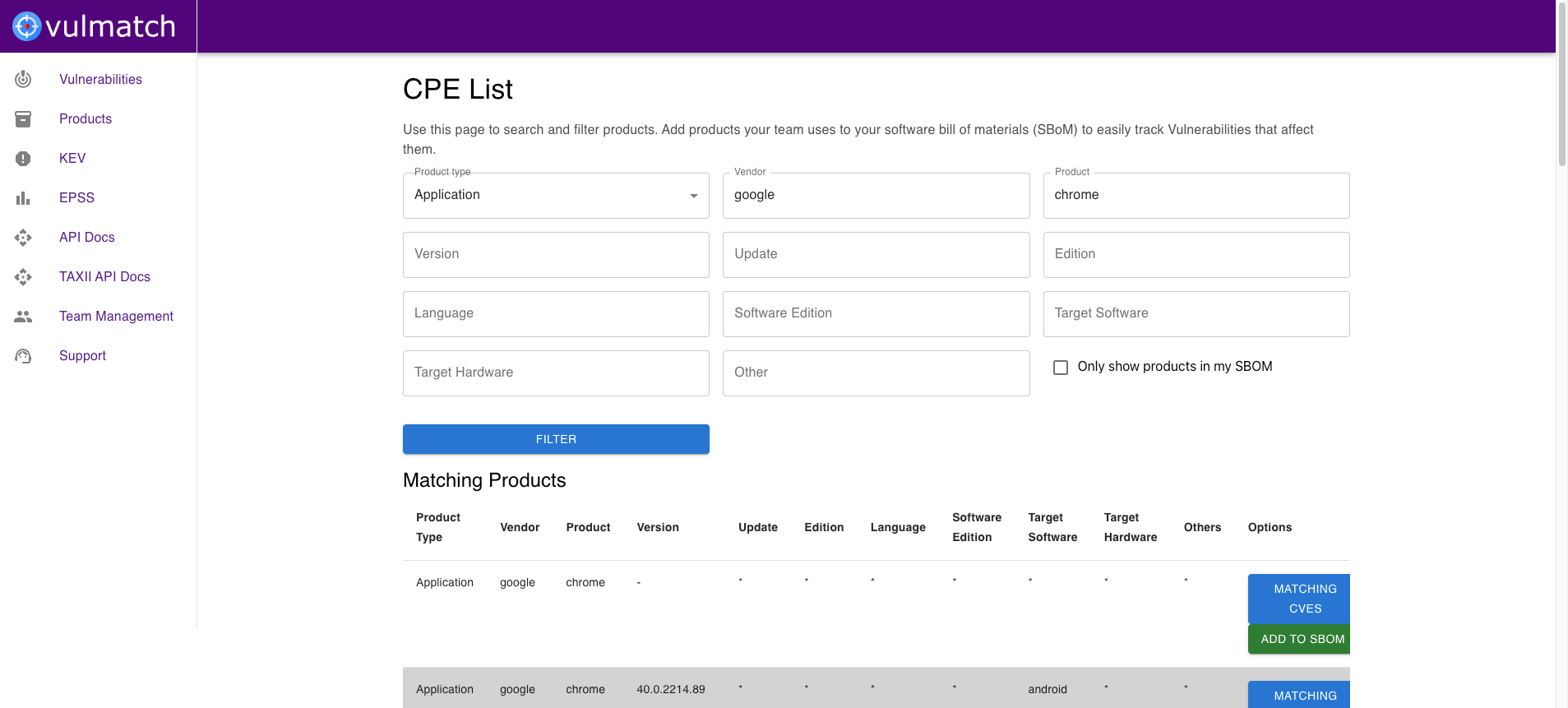Click the Target Software column header
The width and height of the screenshot is (1568, 708).
[1052, 527]
